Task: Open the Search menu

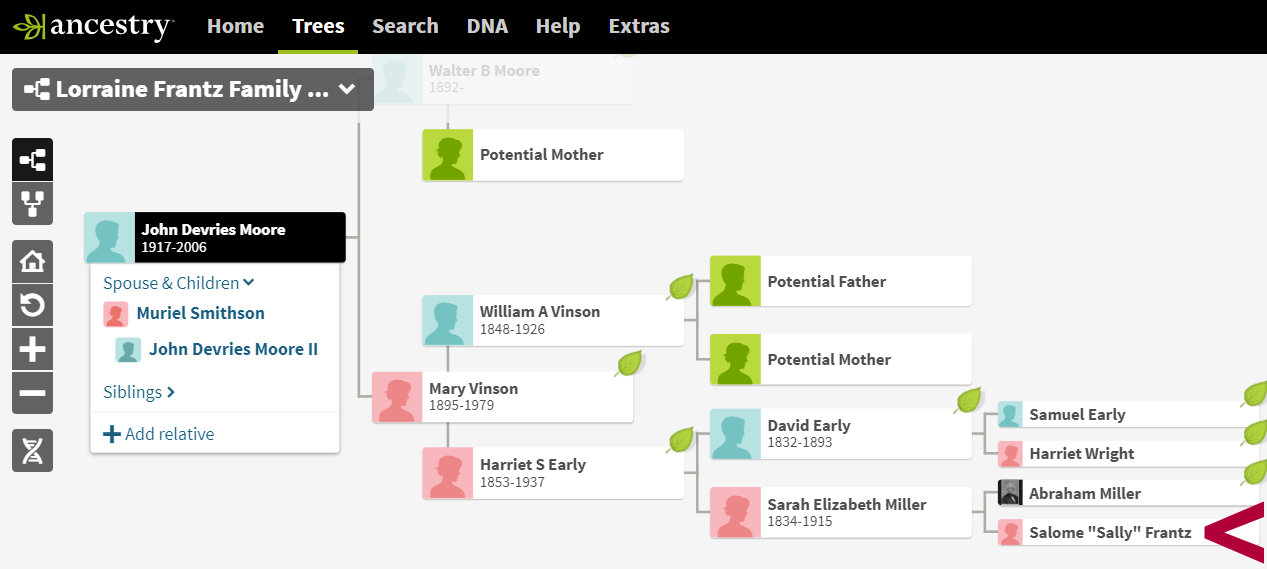Action: tap(405, 27)
